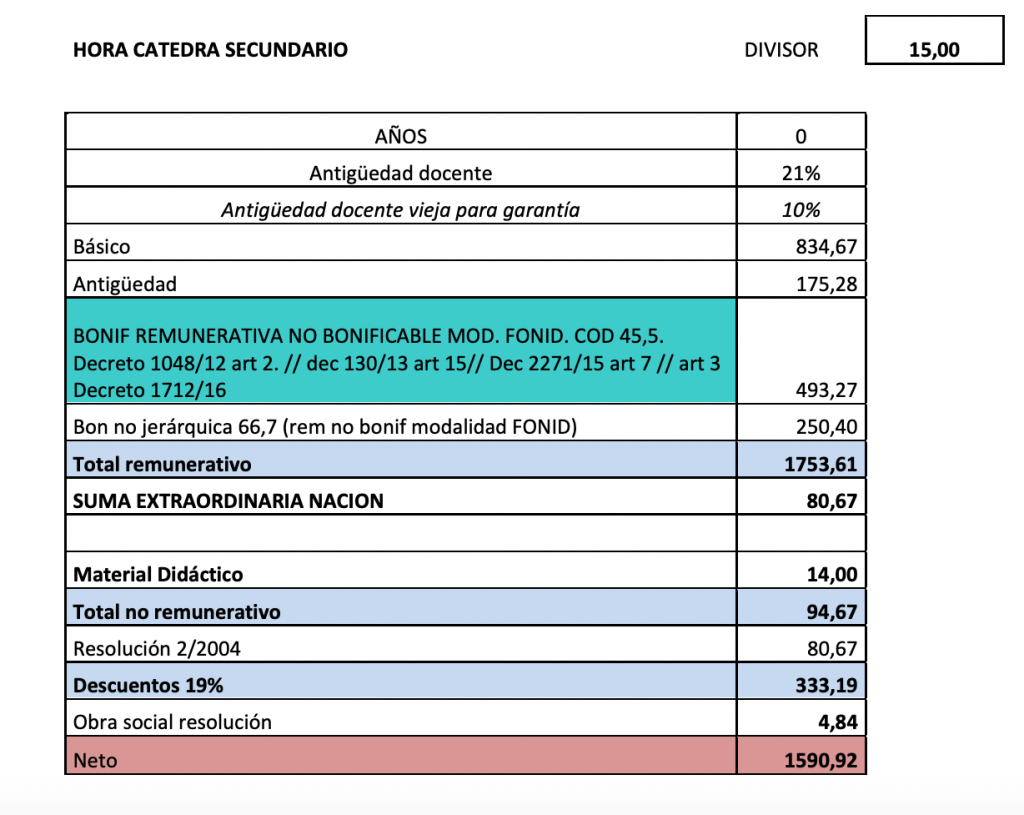Click the 'Resolución 2/2004' label
The width and height of the screenshot is (1024, 815).
coord(157,648)
